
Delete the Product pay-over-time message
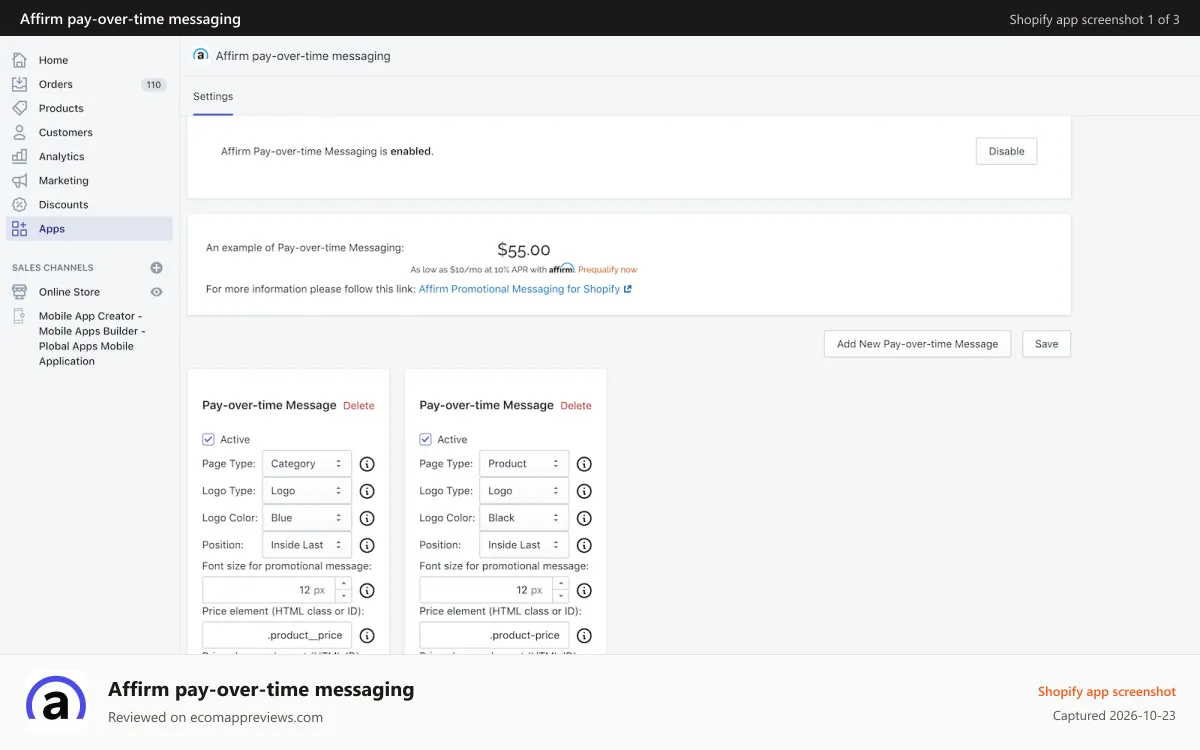coord(576,406)
